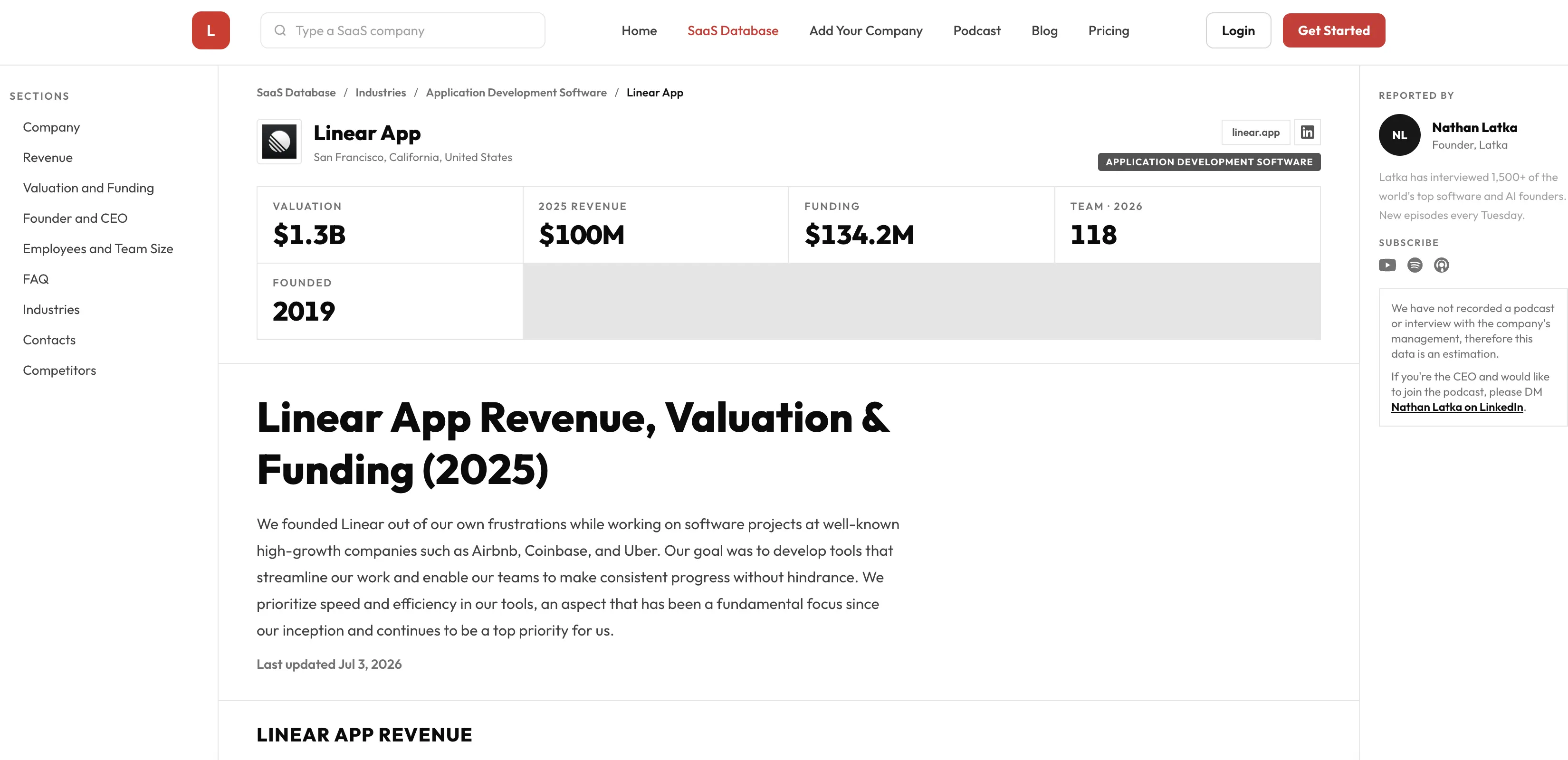Click the founded year 2019
Image resolution: width=1568 pixels, height=760 pixels.
tap(304, 312)
